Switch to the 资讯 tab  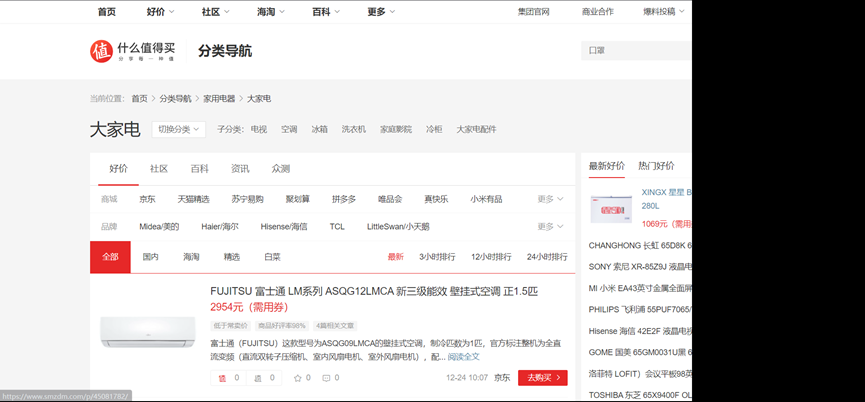(240, 169)
